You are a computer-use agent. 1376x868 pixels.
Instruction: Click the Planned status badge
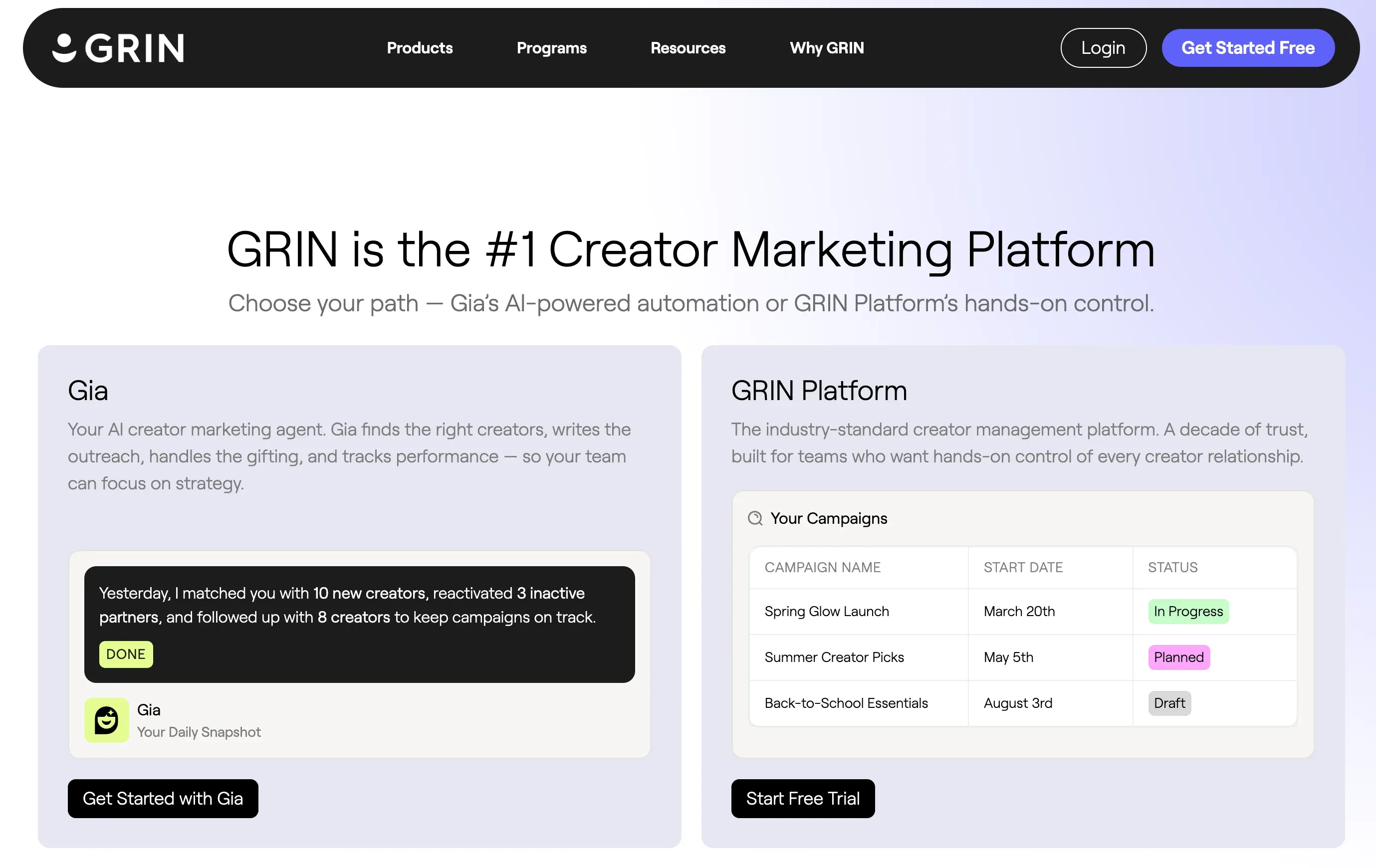tap(1179, 657)
